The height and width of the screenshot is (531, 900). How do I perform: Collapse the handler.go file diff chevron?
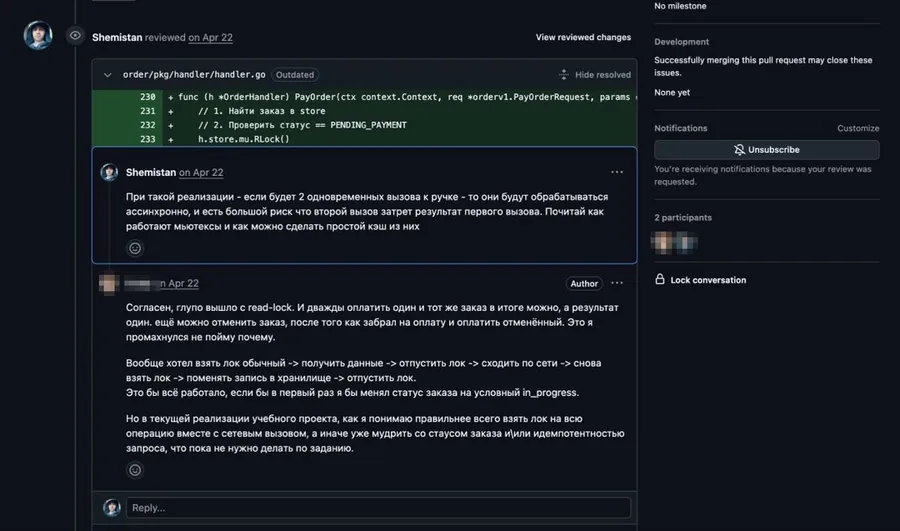[x=107, y=75]
